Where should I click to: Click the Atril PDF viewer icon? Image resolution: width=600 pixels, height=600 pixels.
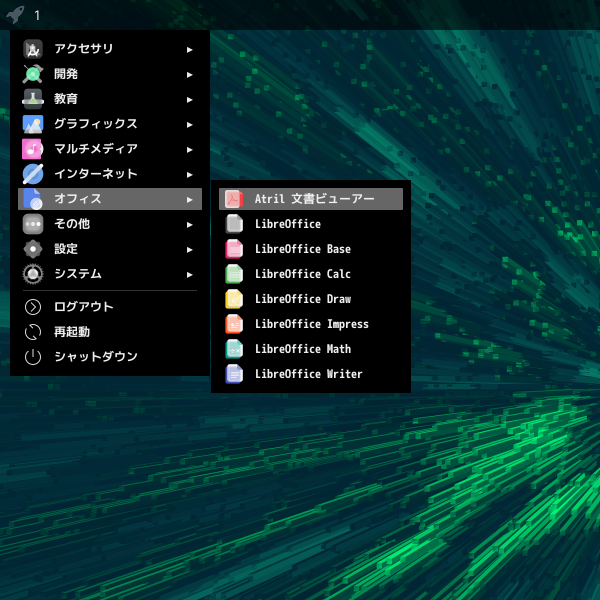234,199
